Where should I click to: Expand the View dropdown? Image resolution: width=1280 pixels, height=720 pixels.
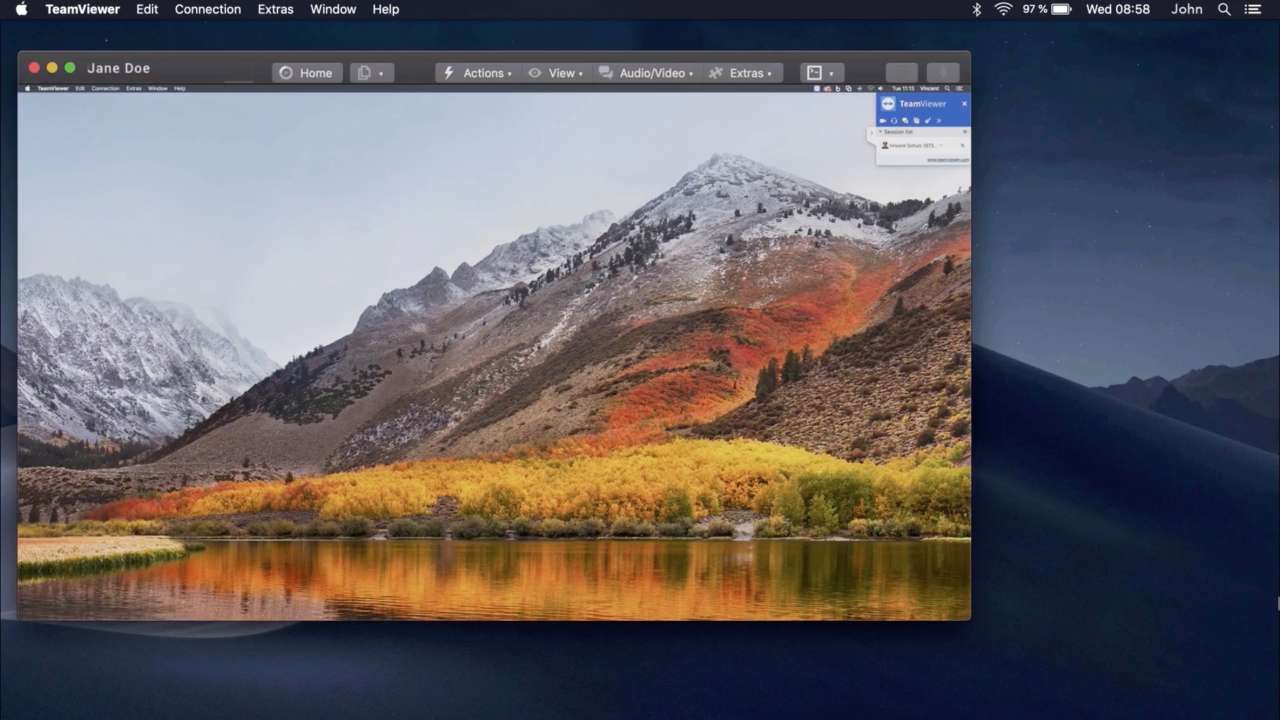[555, 73]
